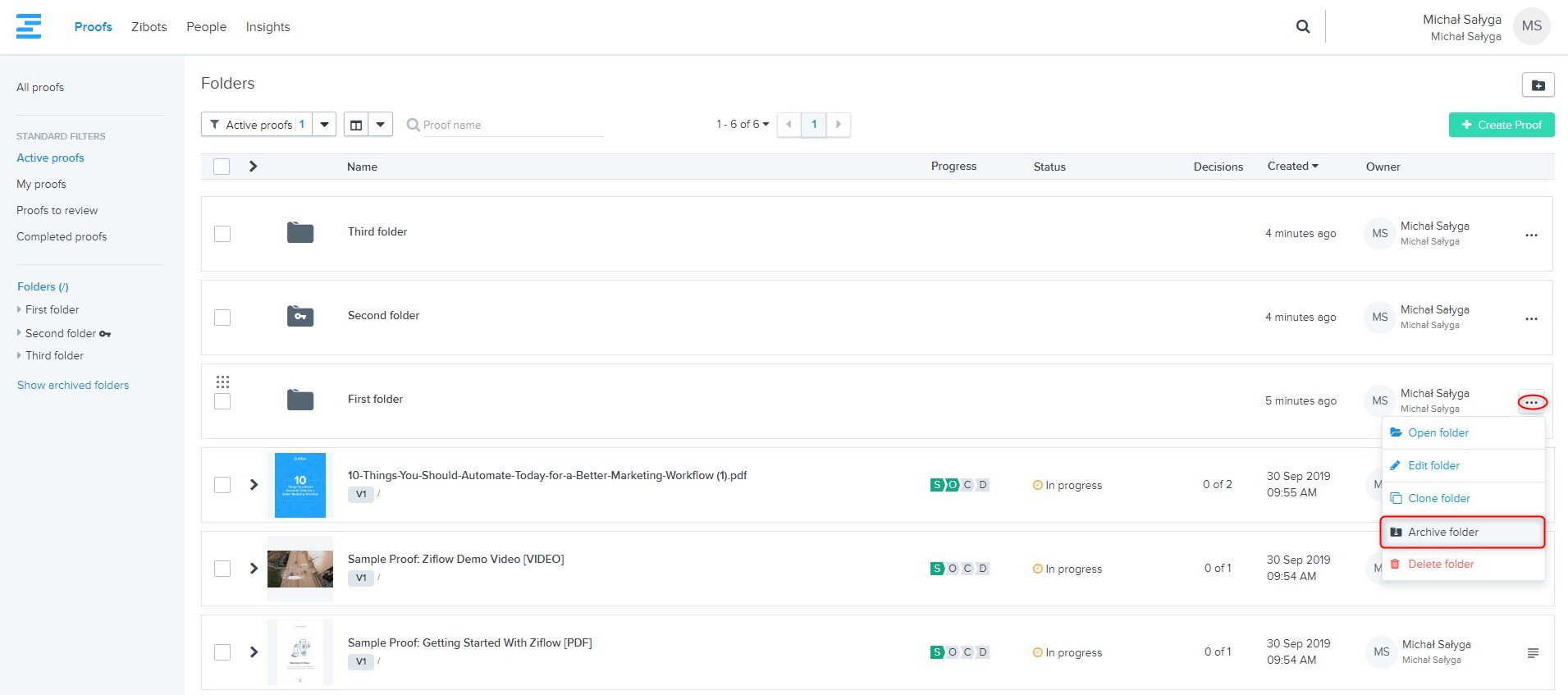Image resolution: width=1568 pixels, height=695 pixels.
Task: Expand First folder in sidebar tree
Action: (19, 309)
